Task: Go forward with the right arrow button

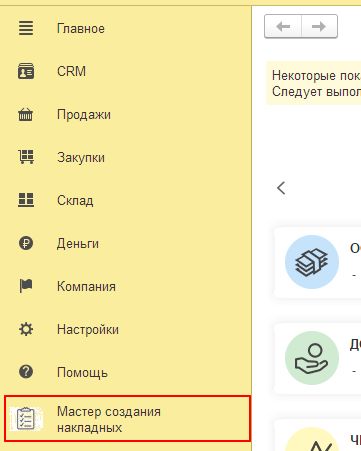Action: (319, 26)
